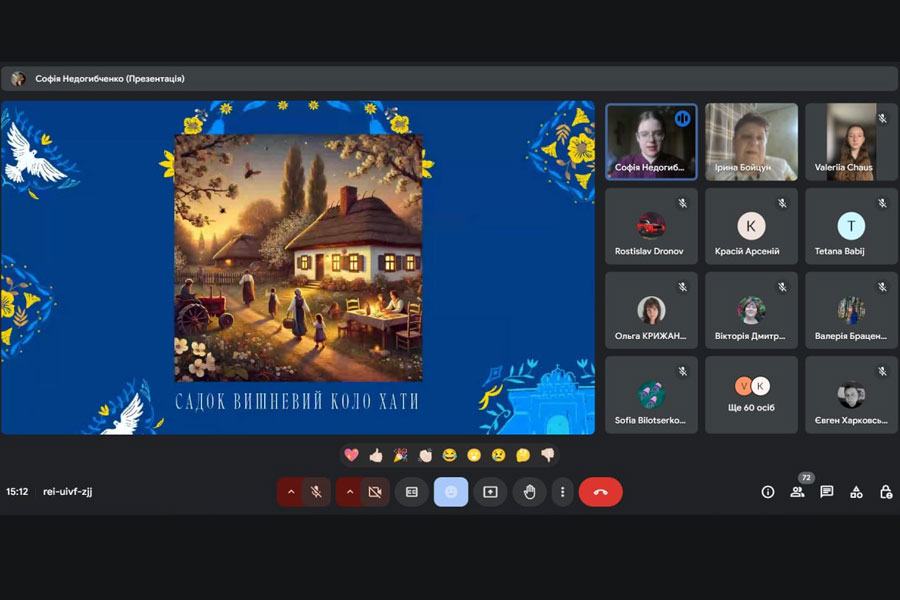The height and width of the screenshot is (600, 900).
Task: Send the crying face reaction
Action: [499, 455]
